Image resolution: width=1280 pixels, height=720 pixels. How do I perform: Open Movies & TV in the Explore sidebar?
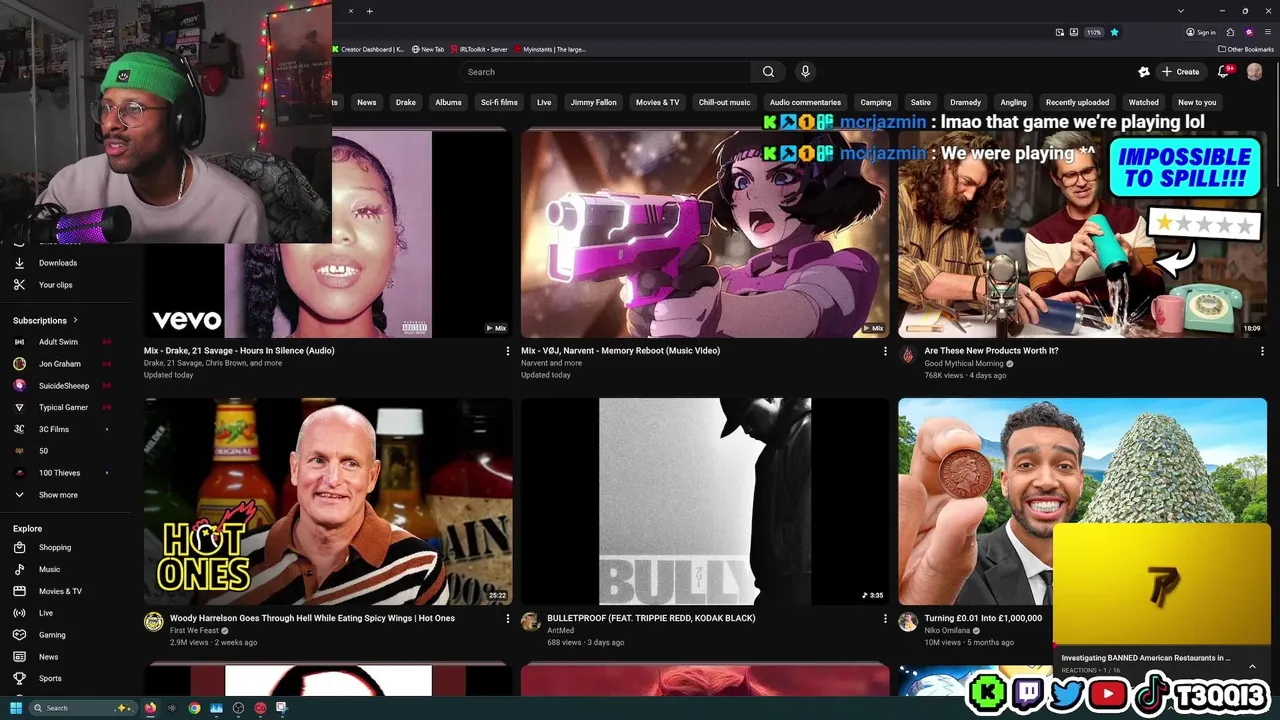pyautogui.click(x=60, y=592)
